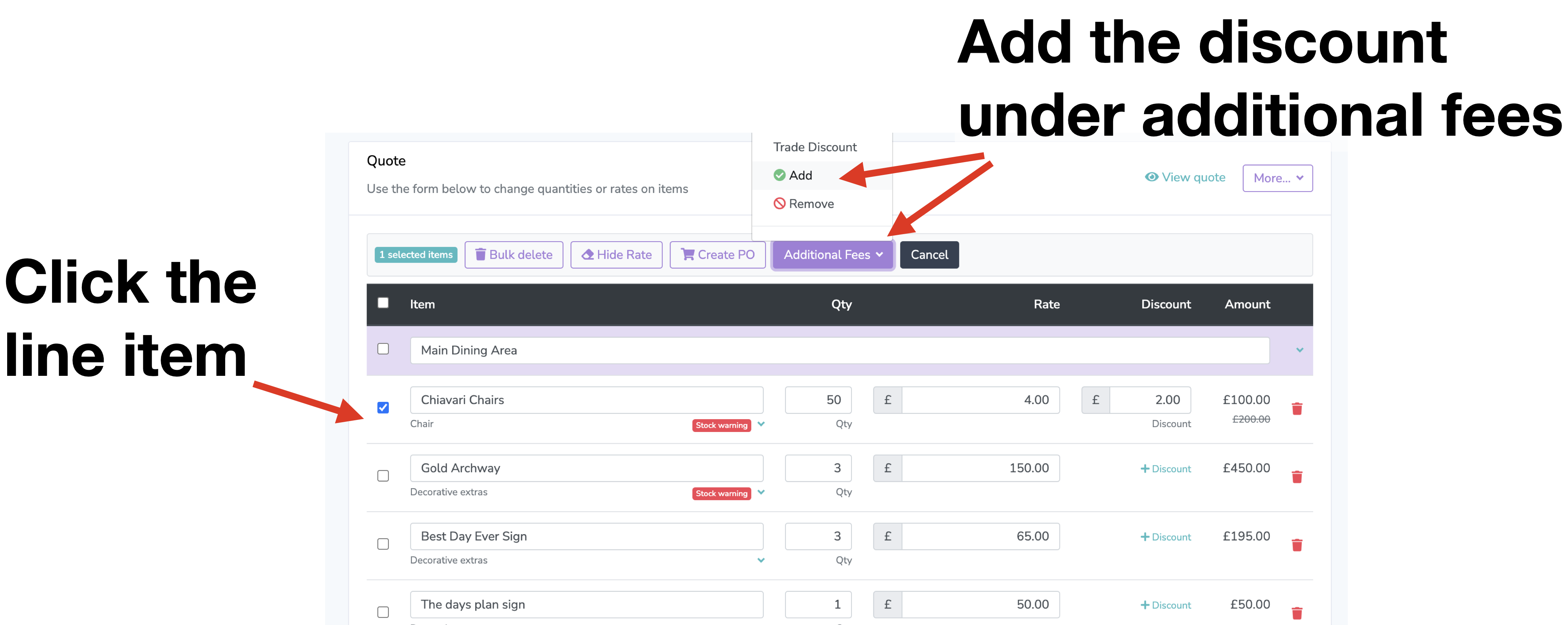Click the Hide Rate button

pyautogui.click(x=616, y=255)
